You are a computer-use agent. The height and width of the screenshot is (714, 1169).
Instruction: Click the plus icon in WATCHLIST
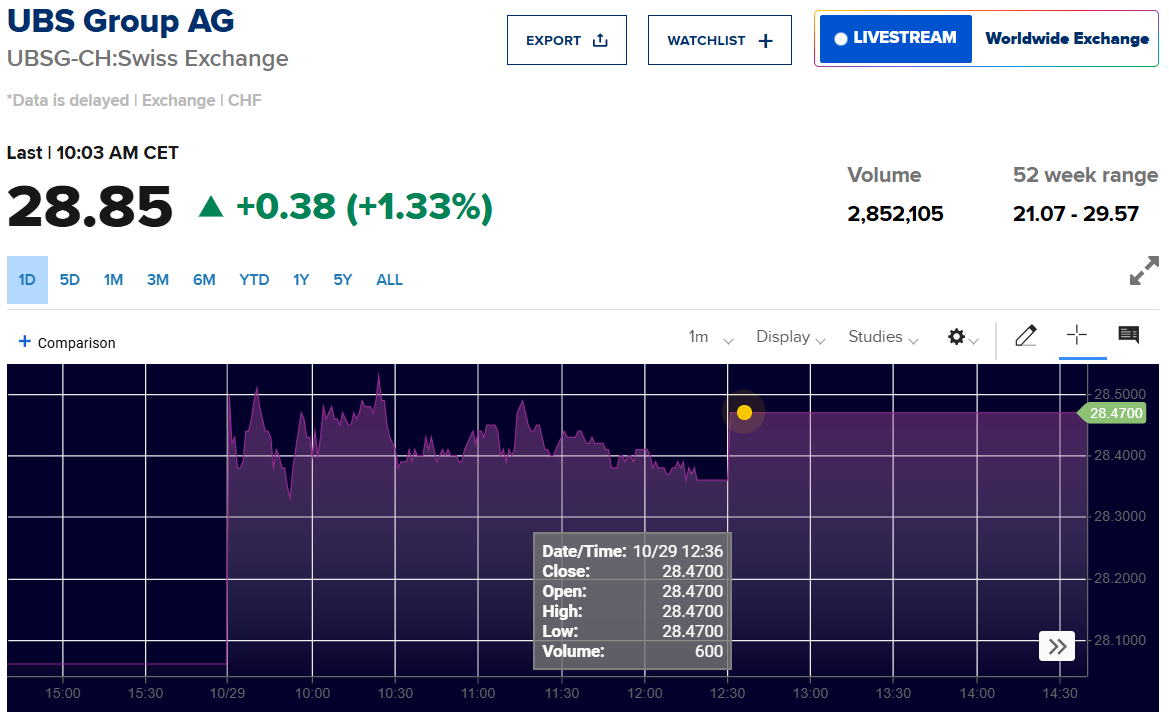(766, 40)
